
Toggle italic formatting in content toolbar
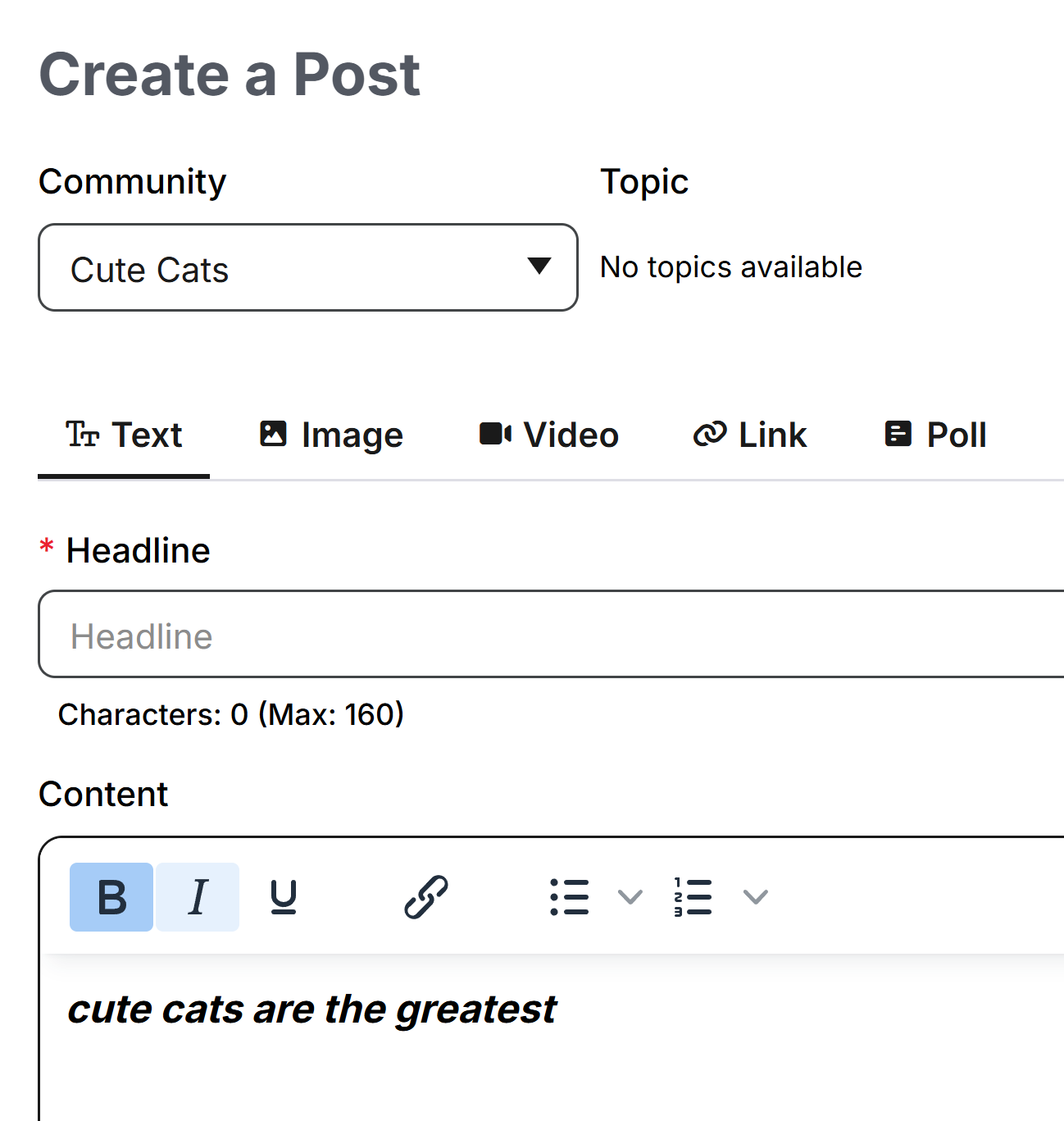(198, 897)
